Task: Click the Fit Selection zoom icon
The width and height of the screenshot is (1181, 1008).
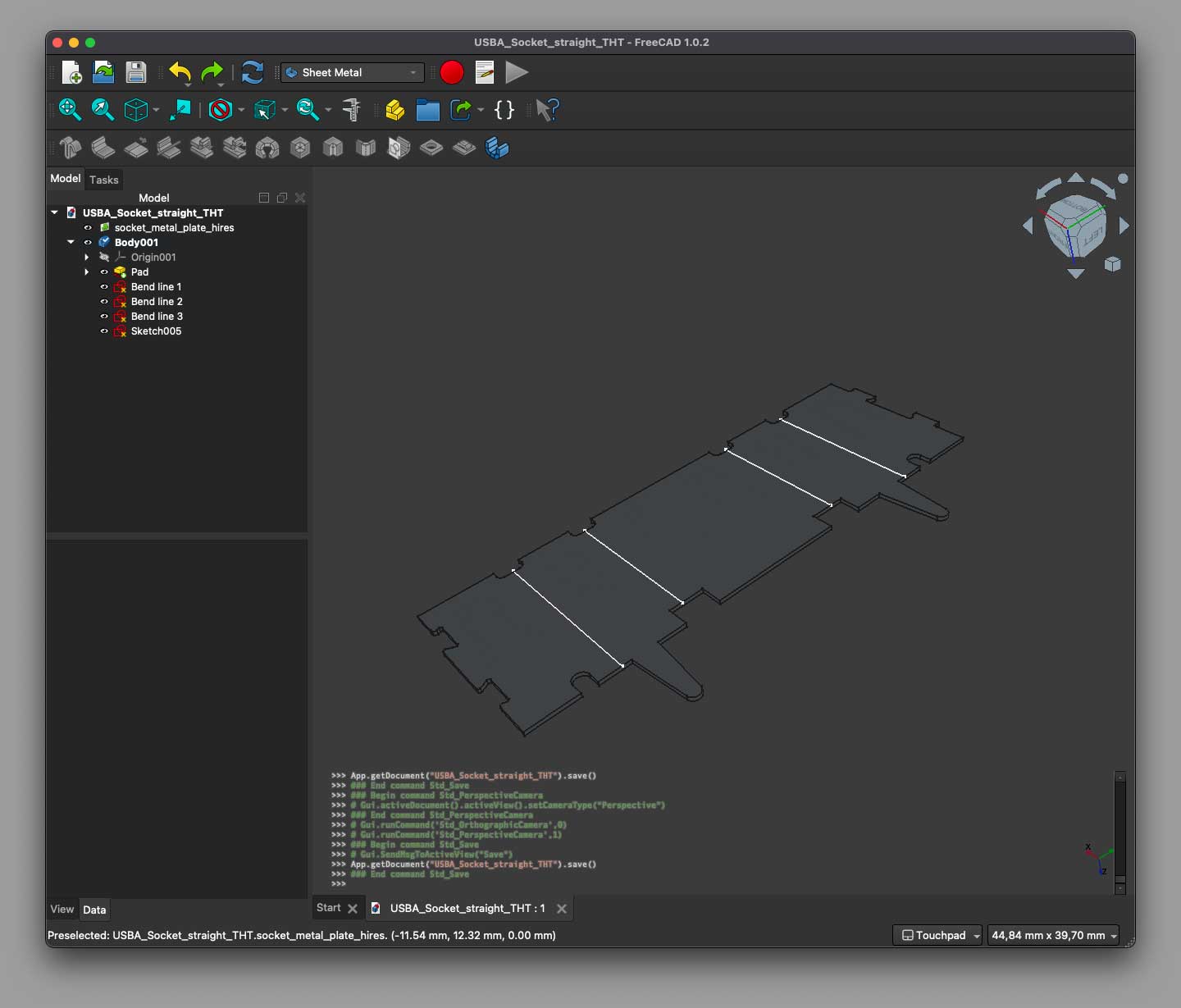Action: point(103,110)
